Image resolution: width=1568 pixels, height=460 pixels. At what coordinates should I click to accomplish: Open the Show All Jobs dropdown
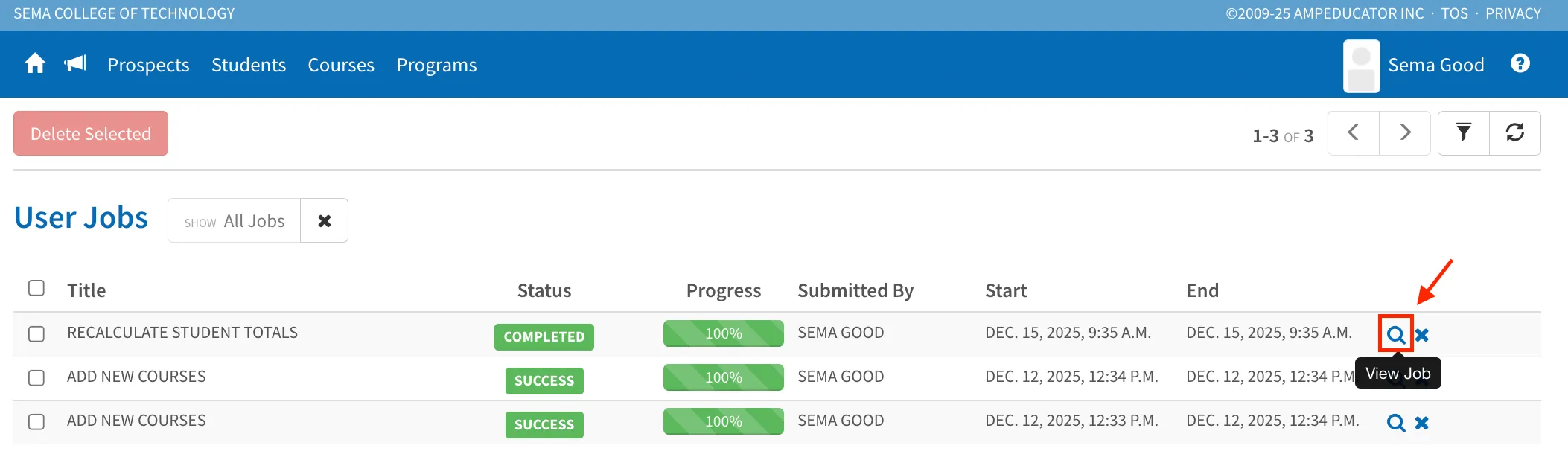click(235, 220)
